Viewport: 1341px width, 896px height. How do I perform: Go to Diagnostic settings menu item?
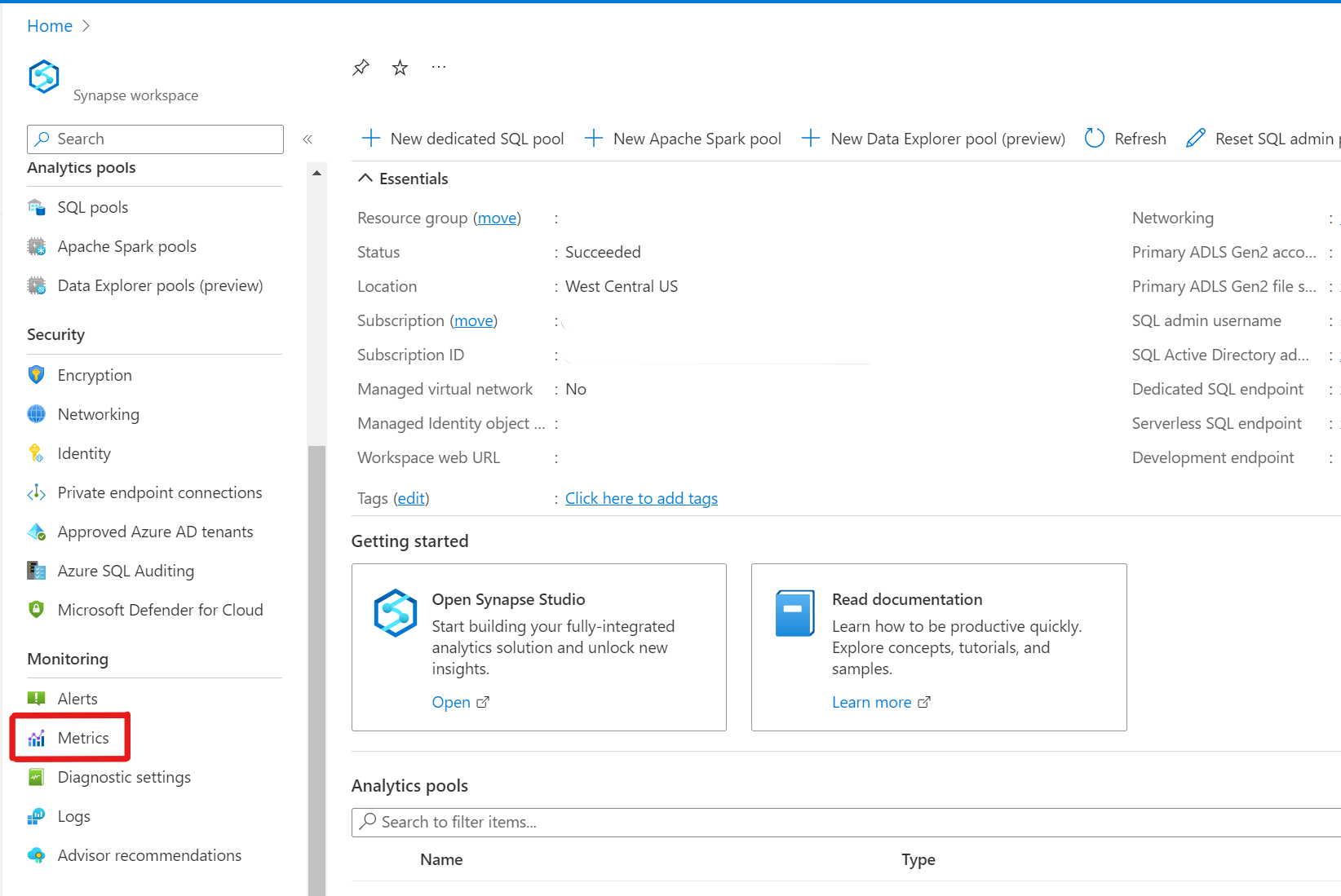click(124, 777)
